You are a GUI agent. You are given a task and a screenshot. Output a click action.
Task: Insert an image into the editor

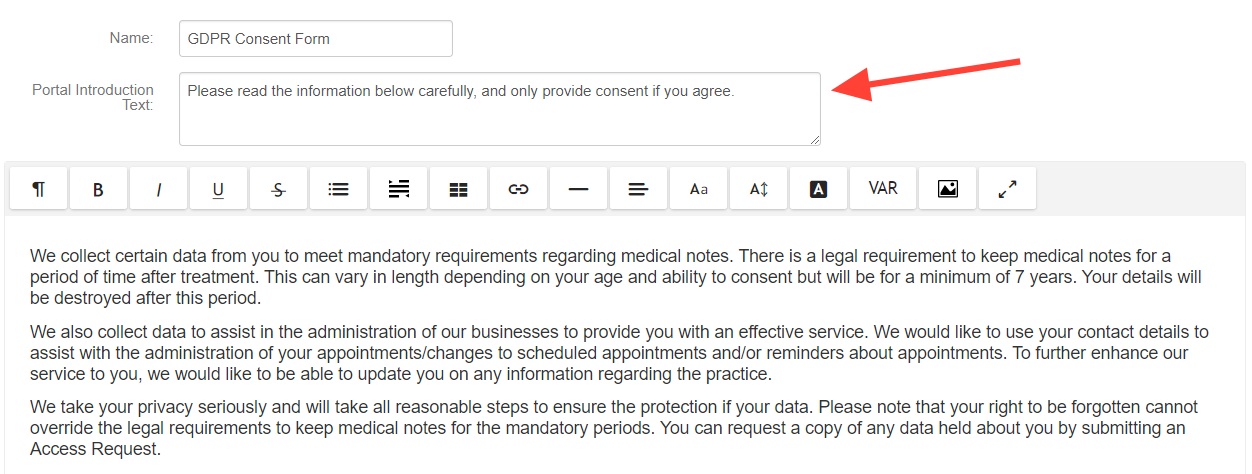coord(947,189)
